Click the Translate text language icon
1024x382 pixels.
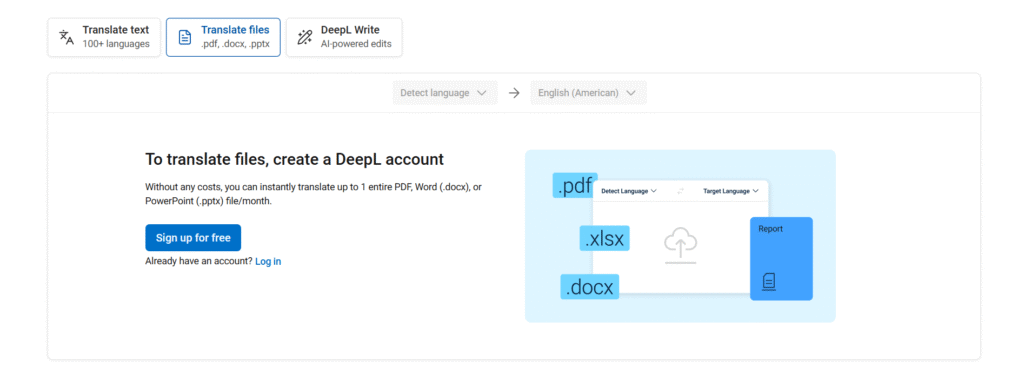click(x=67, y=37)
